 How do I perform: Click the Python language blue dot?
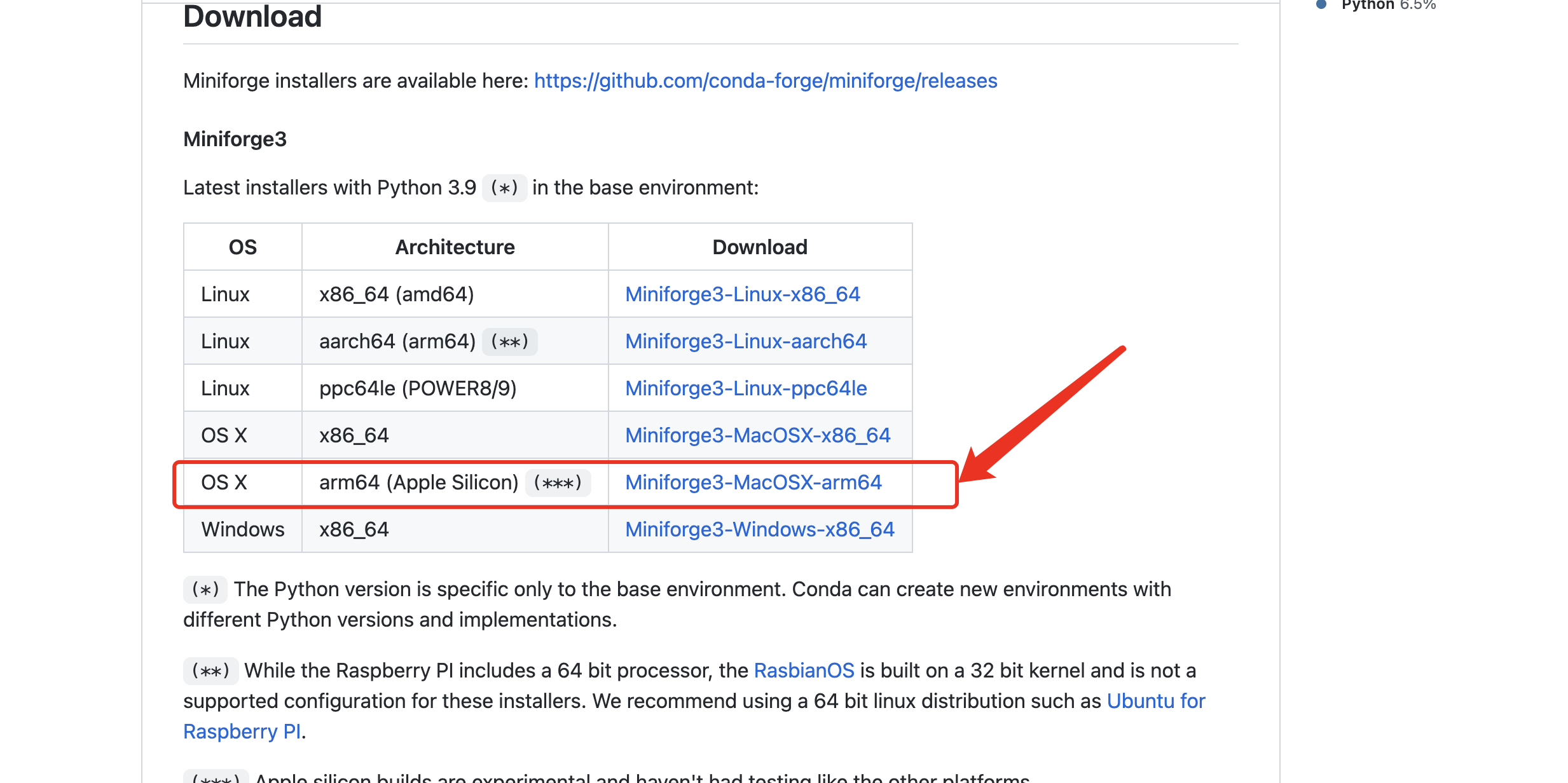(x=1321, y=4)
